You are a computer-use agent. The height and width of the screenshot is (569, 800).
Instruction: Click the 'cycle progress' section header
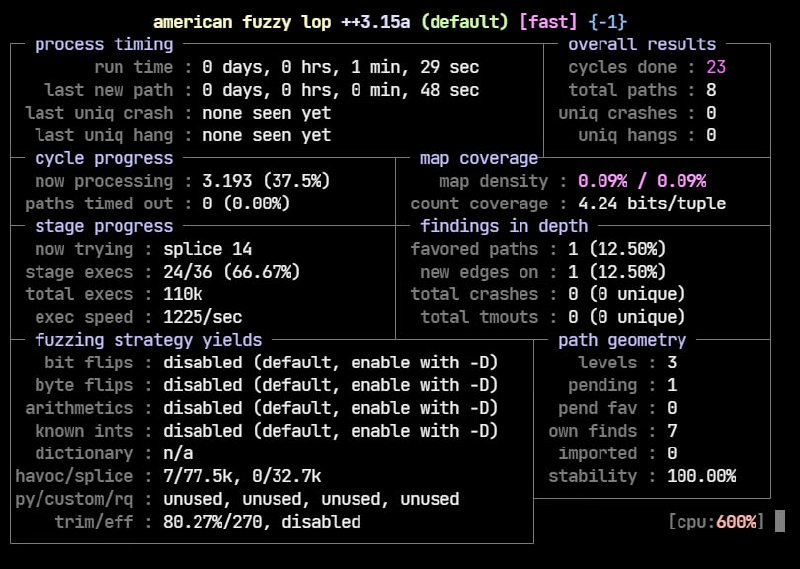[104, 158]
